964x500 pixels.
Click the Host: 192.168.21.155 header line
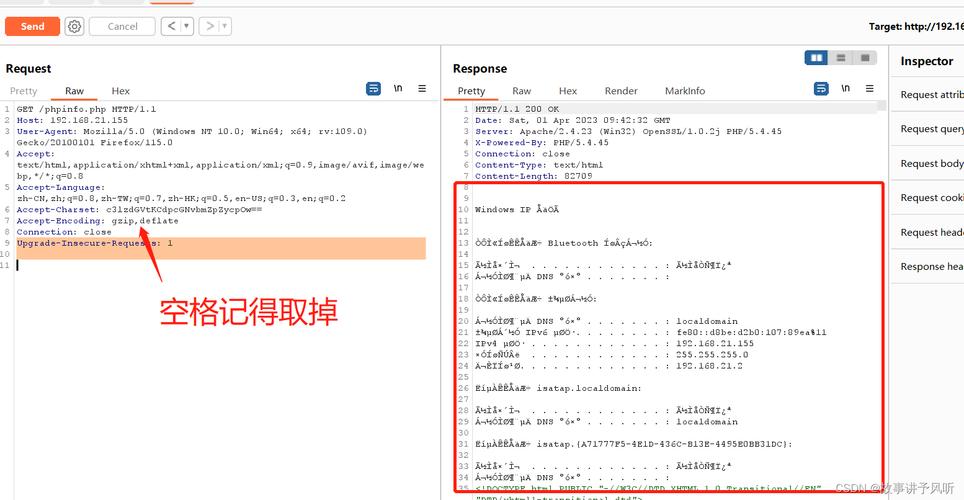72,121
